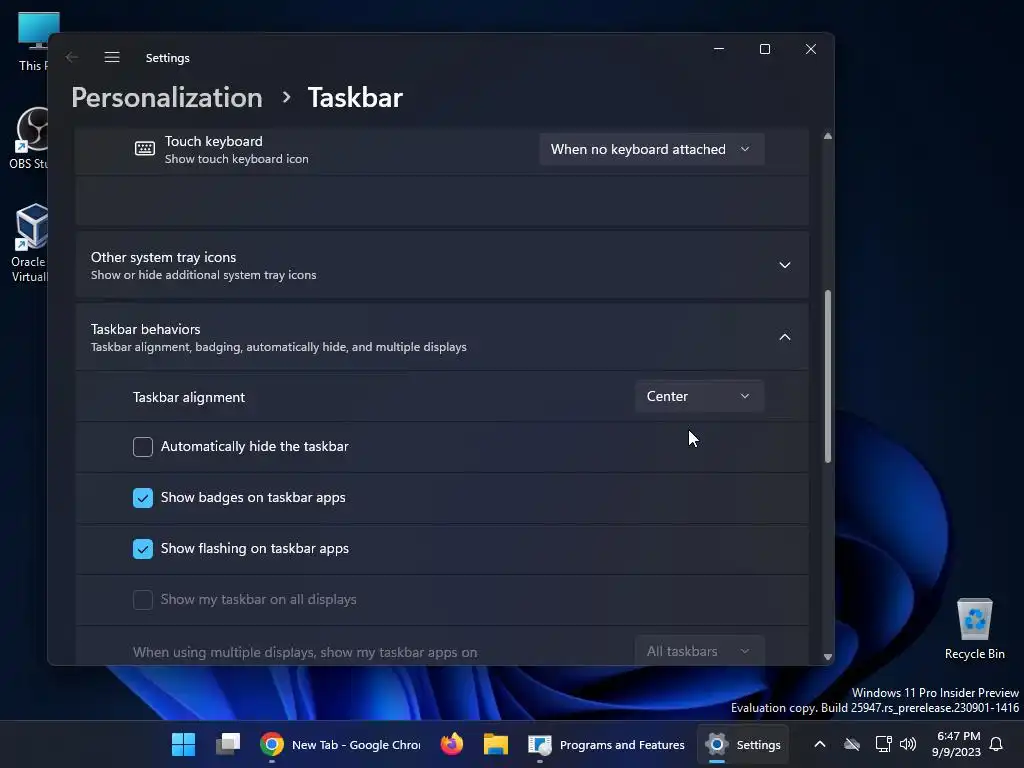Open the Touch keyboard dropdown
Viewport: 1024px width, 768px height.
(651, 149)
